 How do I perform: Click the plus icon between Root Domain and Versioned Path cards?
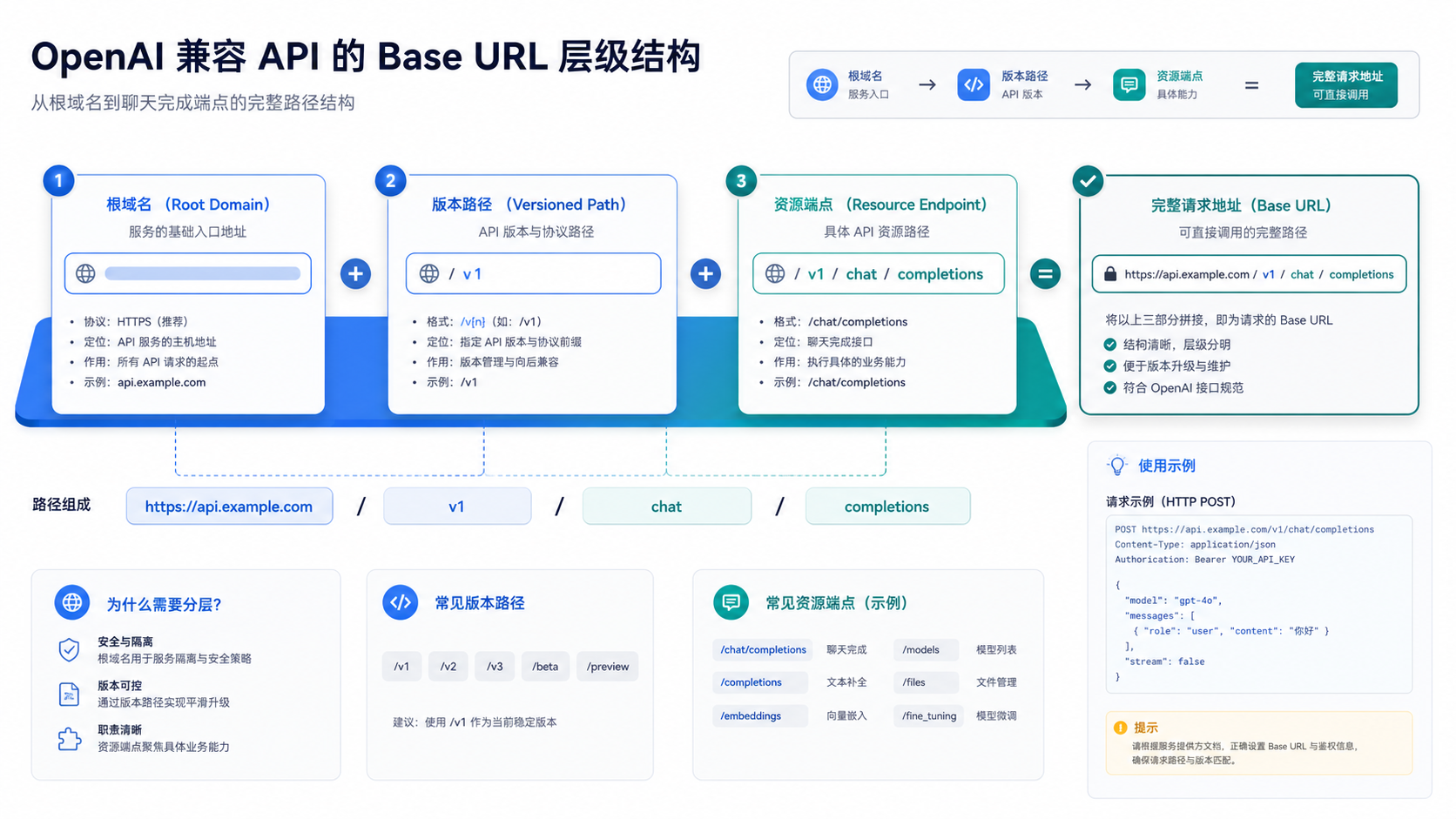coord(355,274)
